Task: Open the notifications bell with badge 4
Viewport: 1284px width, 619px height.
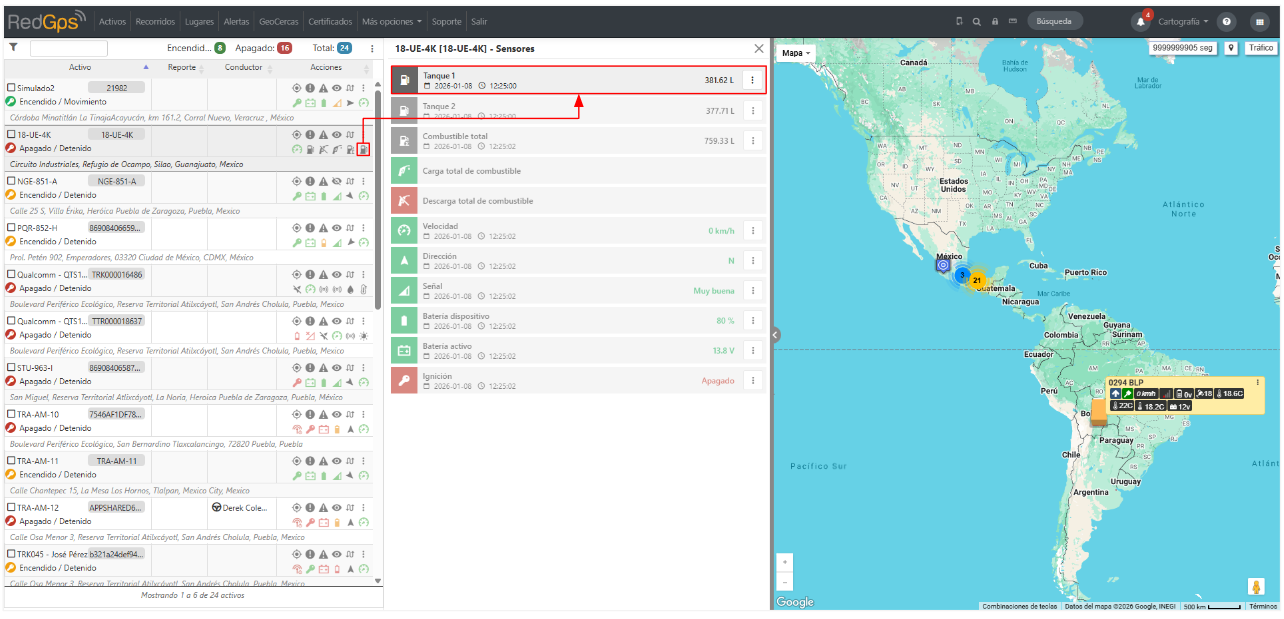Action: point(1141,21)
